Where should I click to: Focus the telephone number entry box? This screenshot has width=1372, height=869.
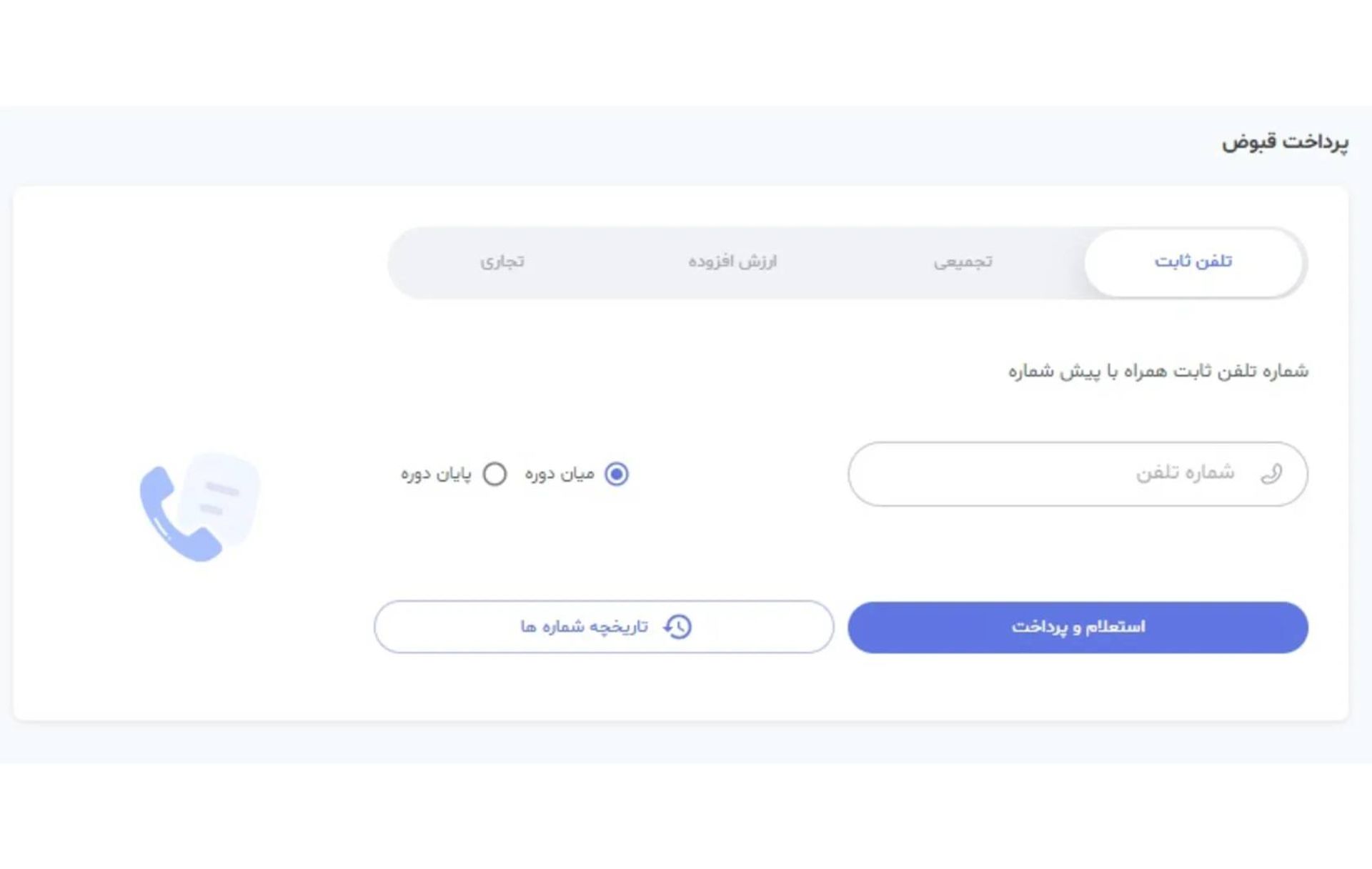coord(1072,473)
